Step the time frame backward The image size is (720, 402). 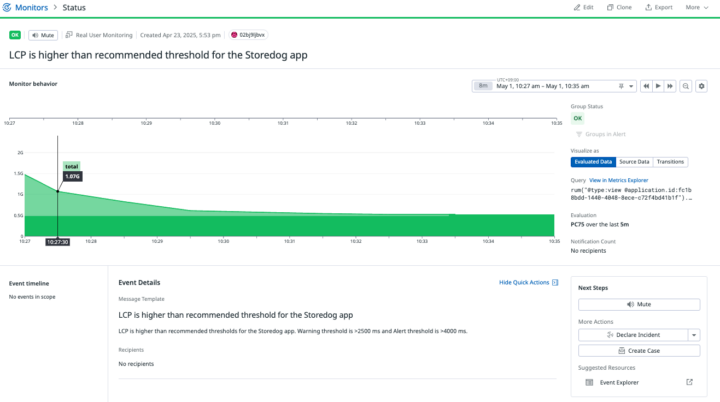[646, 86]
